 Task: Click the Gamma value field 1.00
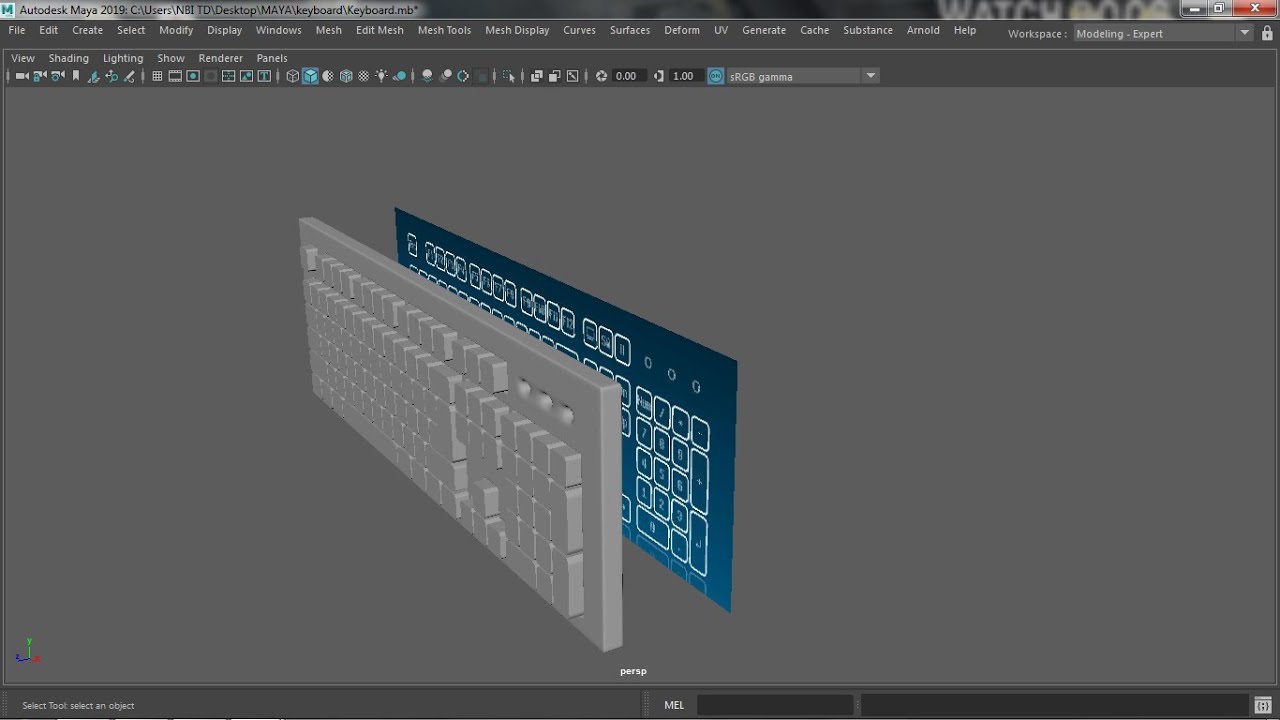click(686, 76)
